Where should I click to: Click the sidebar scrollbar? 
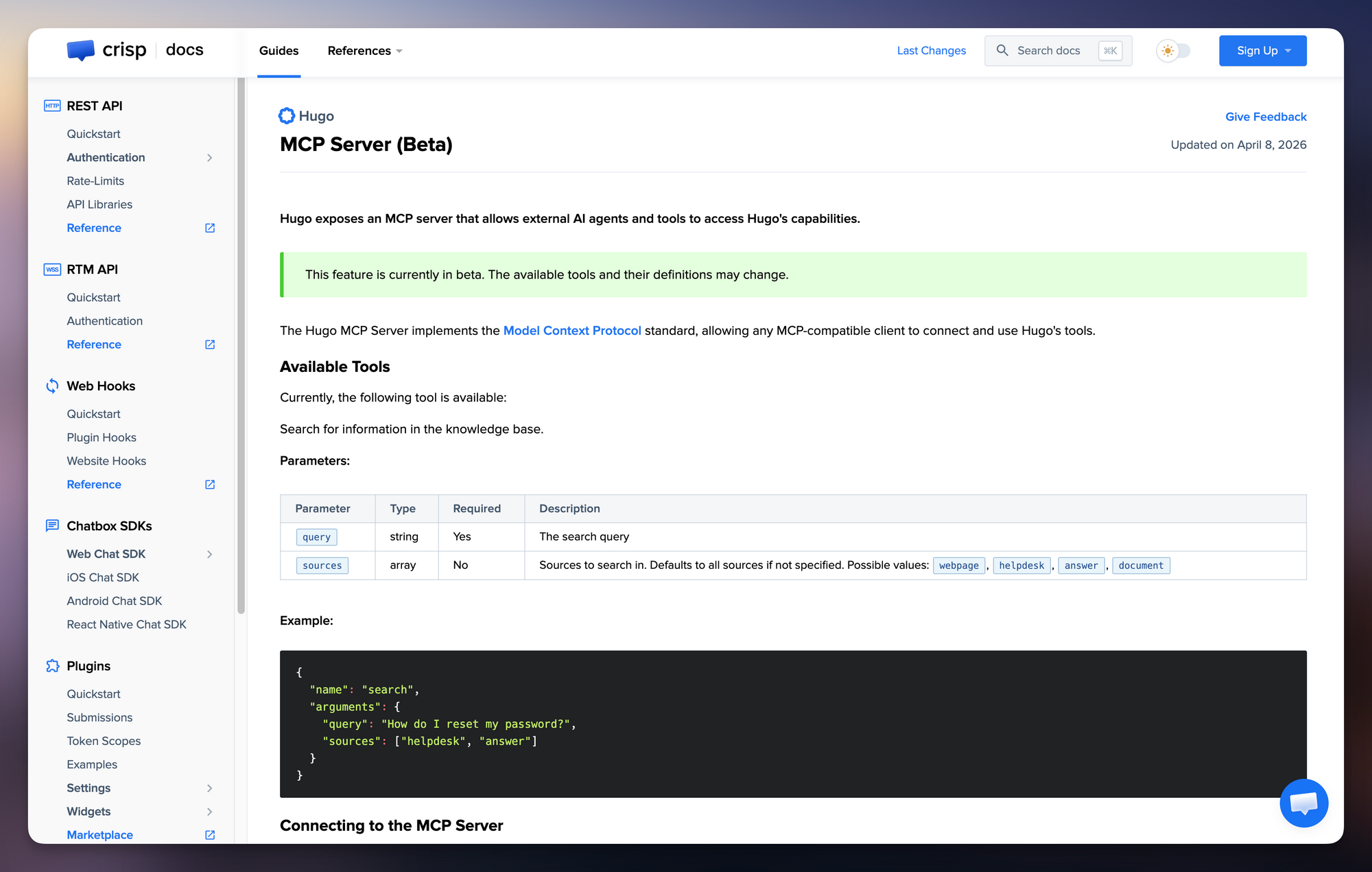(241, 346)
